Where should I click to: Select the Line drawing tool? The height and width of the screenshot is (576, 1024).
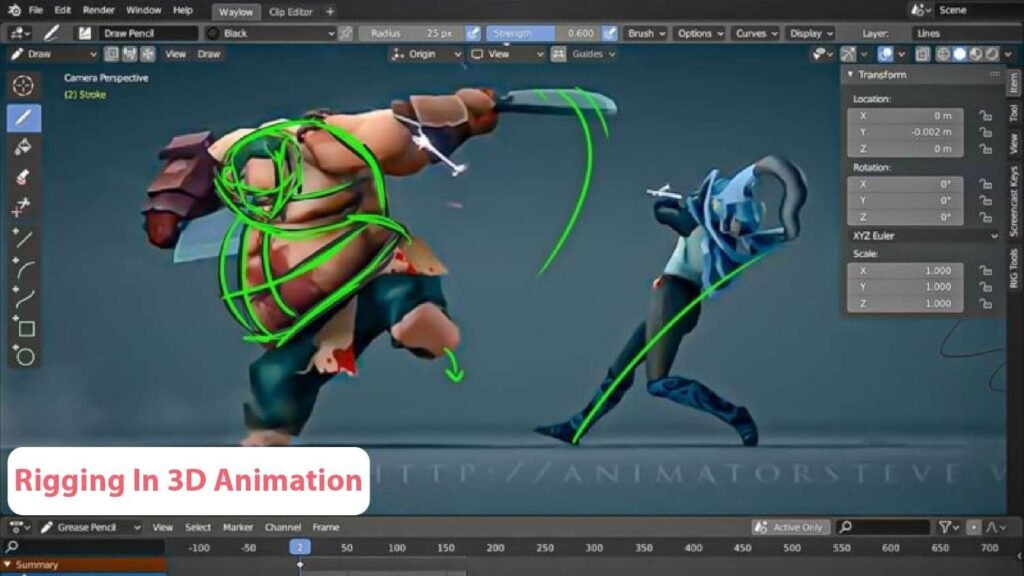coord(24,238)
